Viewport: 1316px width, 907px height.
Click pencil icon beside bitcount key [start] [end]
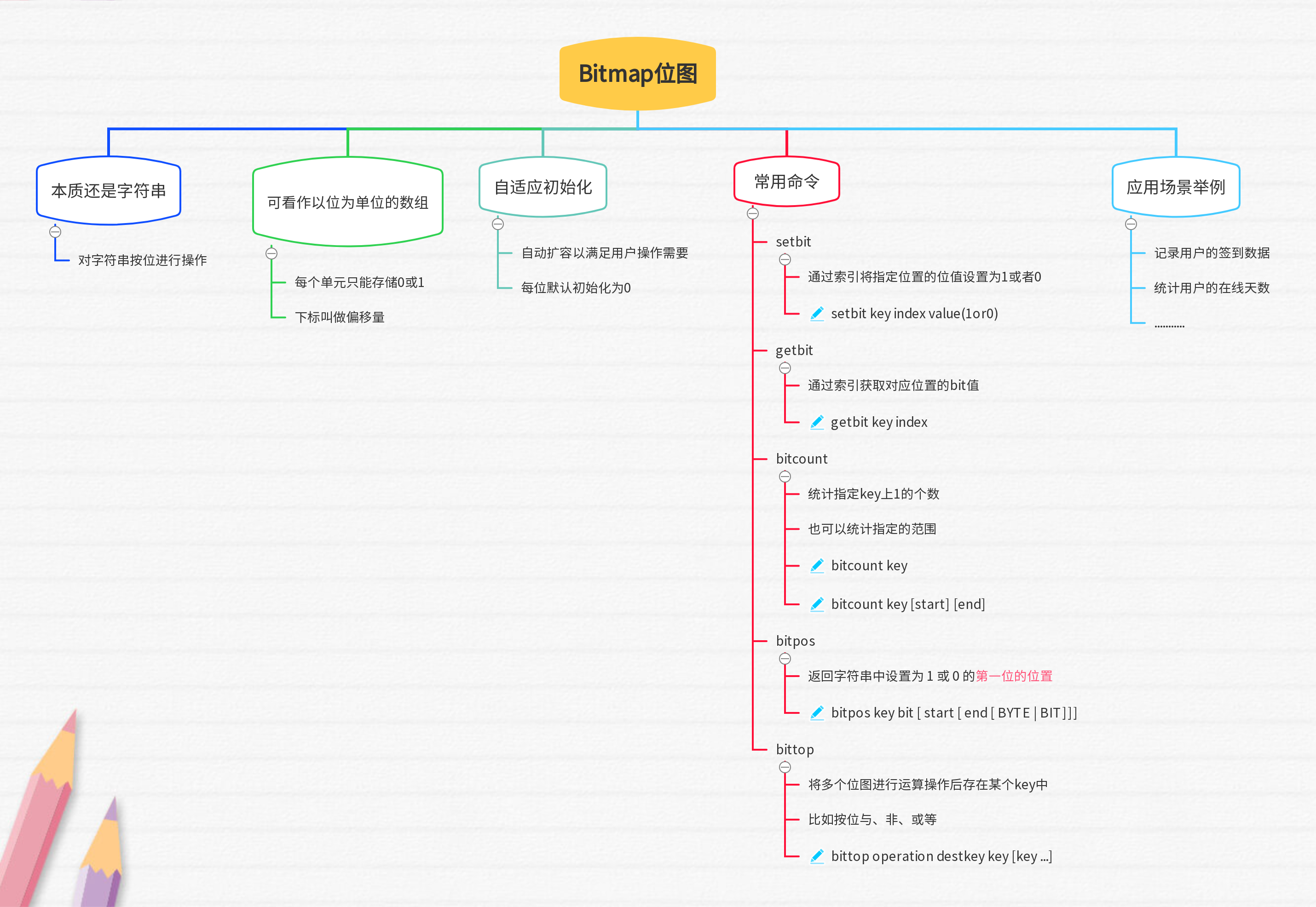click(x=817, y=604)
